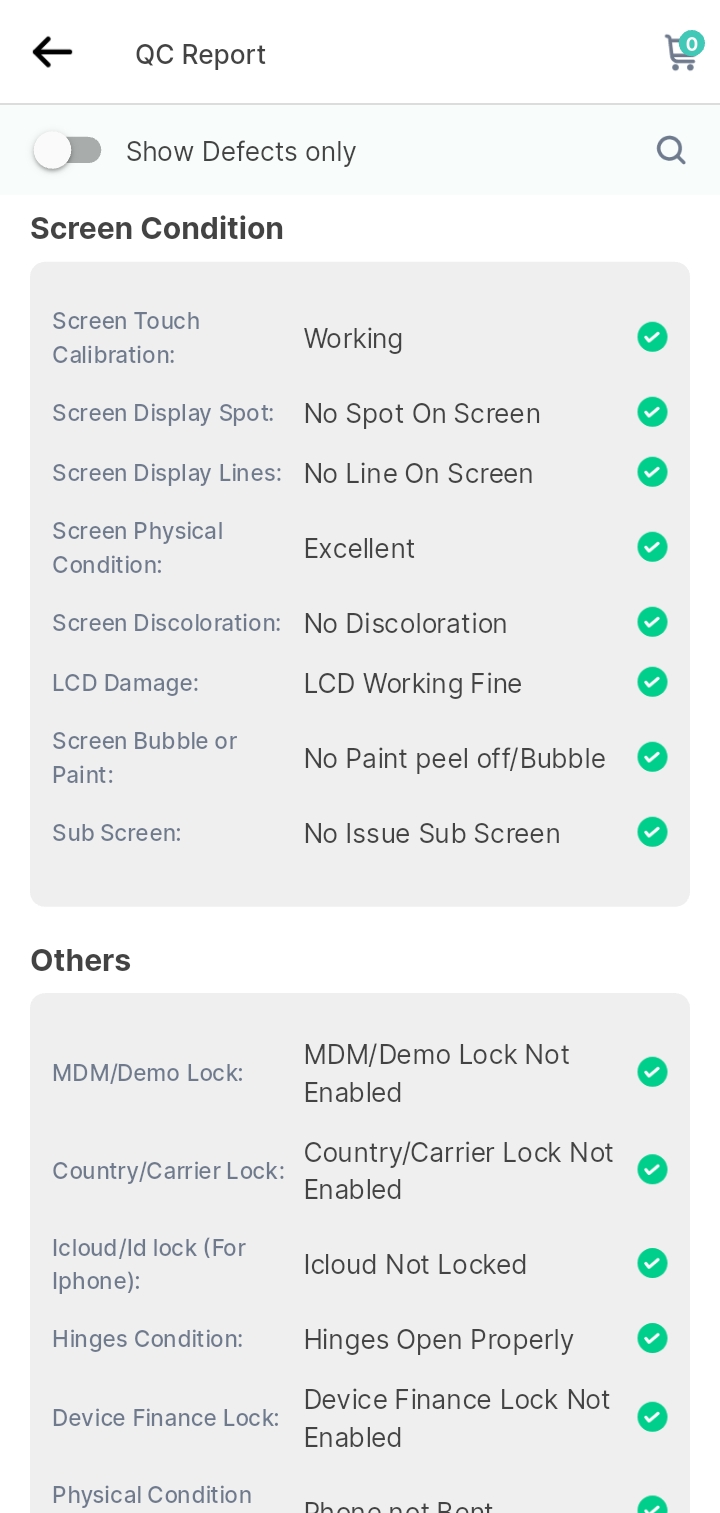Tap Device Finance Lock Not Enabled text

point(457,1418)
